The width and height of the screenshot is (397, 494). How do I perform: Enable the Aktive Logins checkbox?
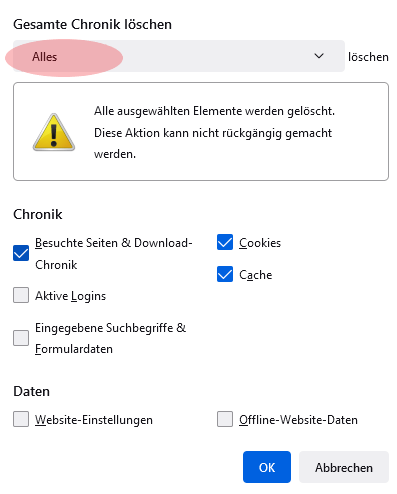click(x=21, y=295)
